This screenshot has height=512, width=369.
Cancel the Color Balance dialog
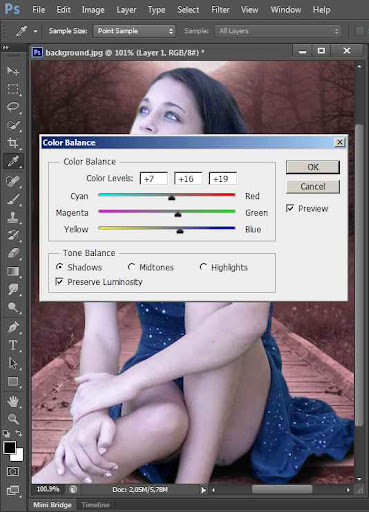[x=313, y=186]
